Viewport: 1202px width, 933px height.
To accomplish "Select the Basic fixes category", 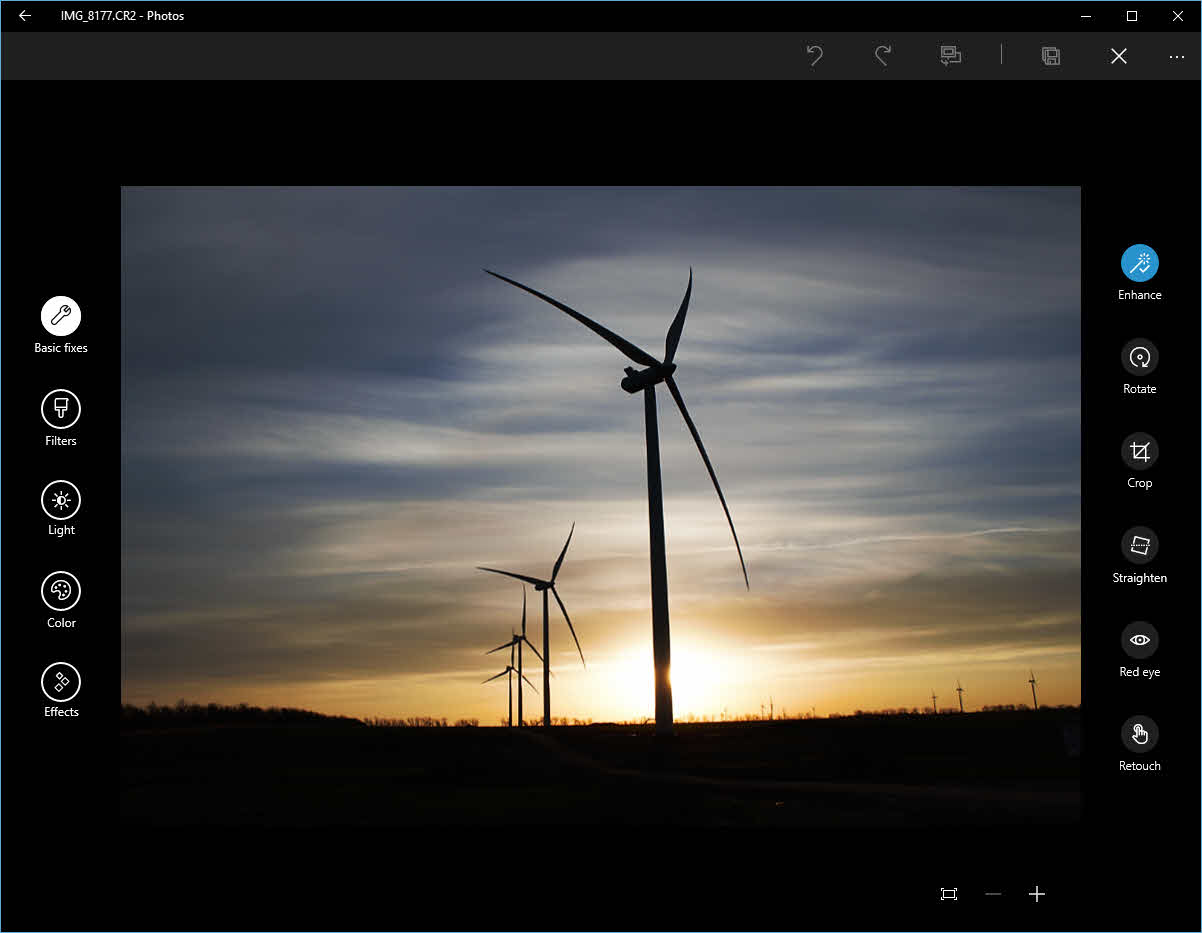I will [61, 316].
